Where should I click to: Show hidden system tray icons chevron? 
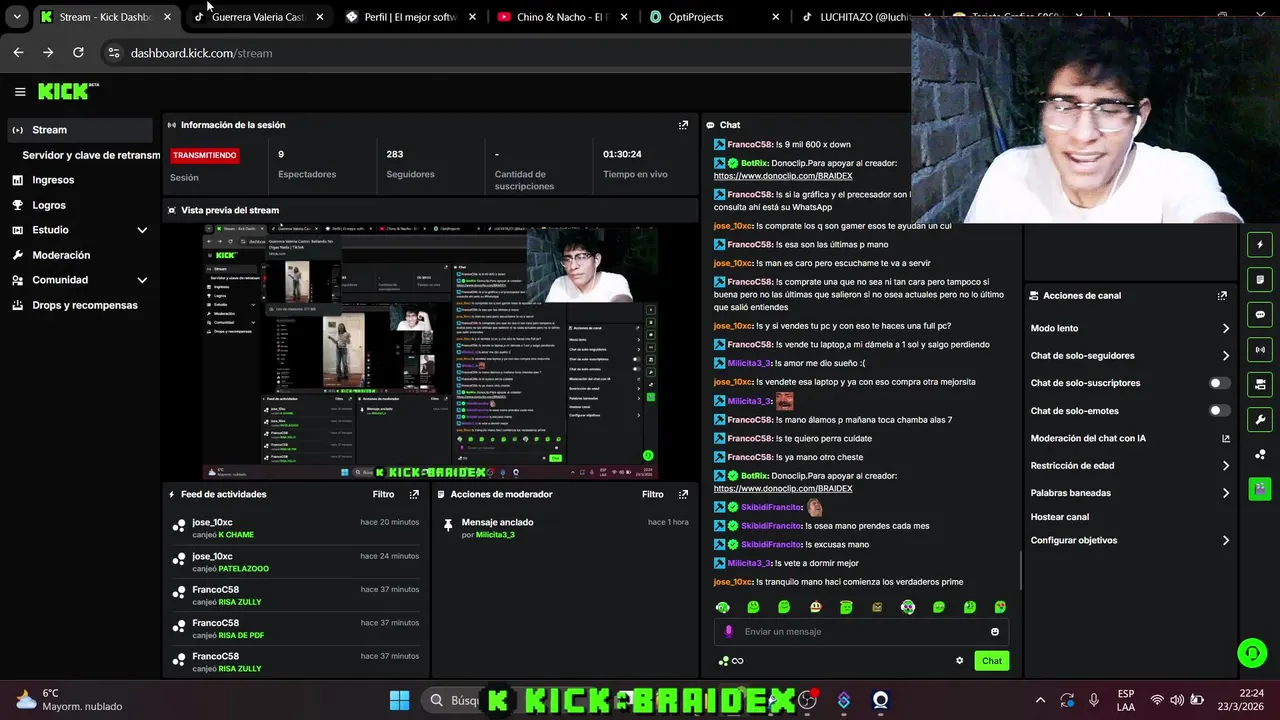(x=1040, y=700)
